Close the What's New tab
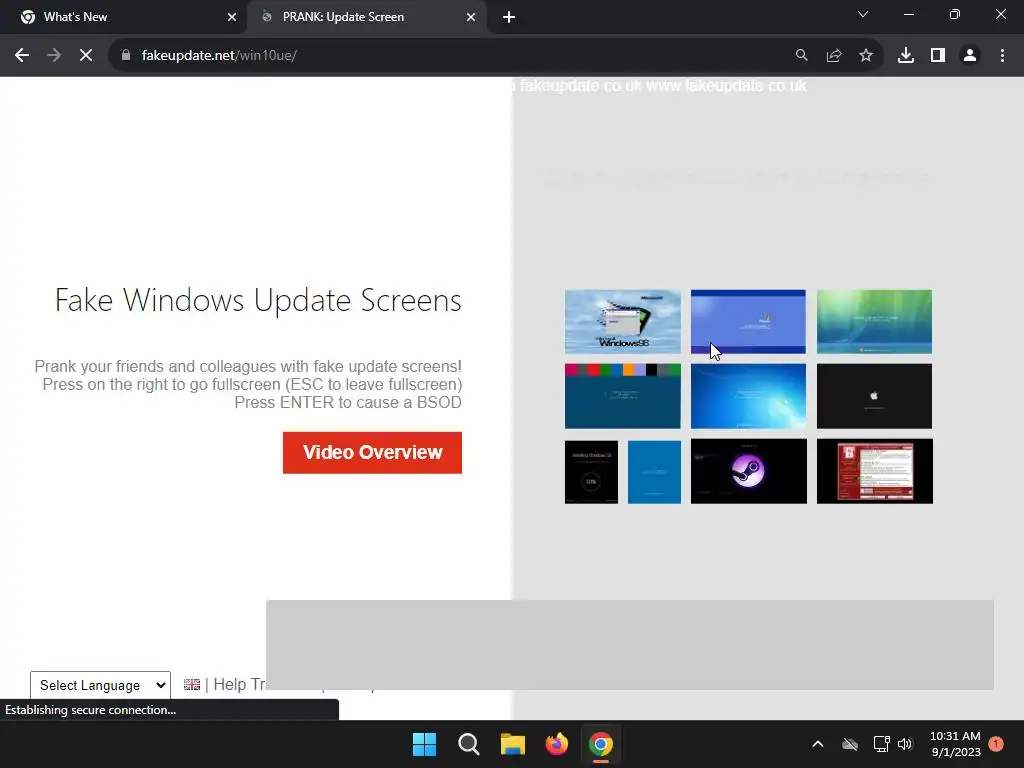 (232, 17)
